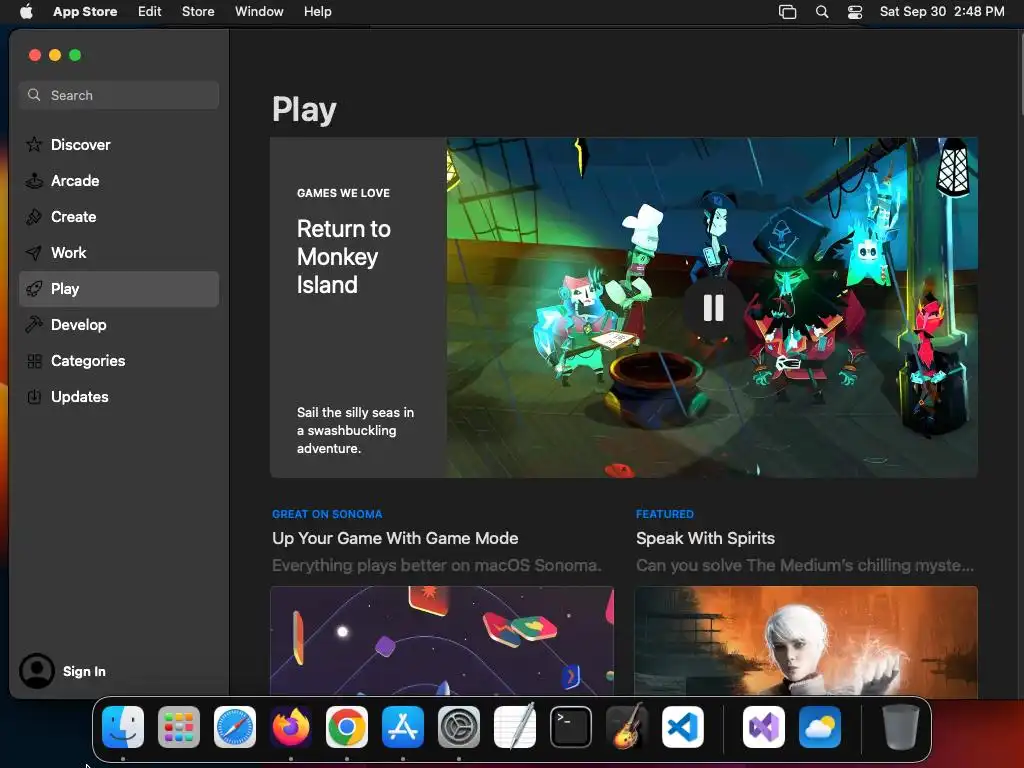Screen dimensions: 1024x768
Task: Open the App Store menu in menu bar
Action: point(85,12)
